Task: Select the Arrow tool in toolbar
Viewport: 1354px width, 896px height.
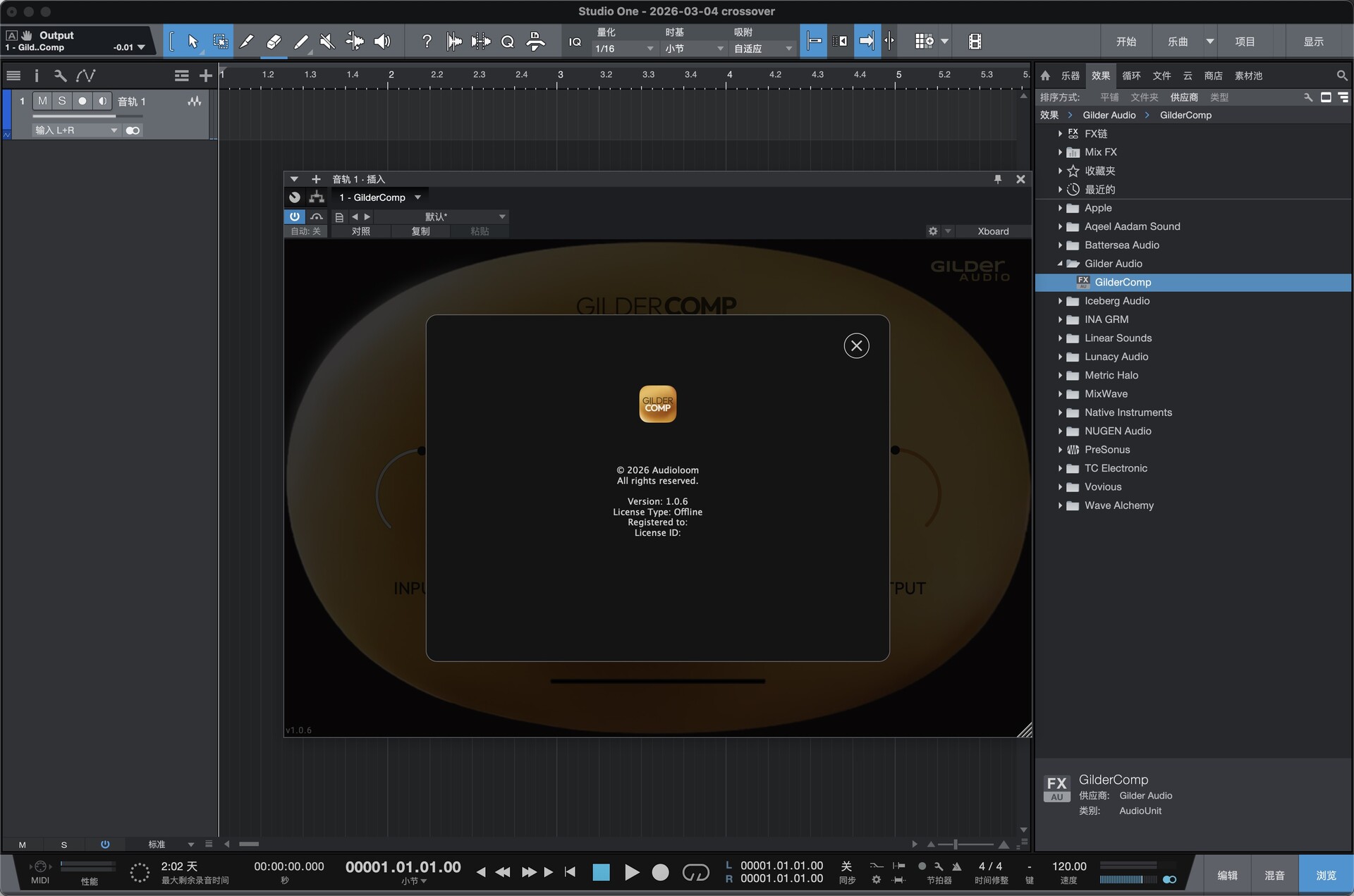Action: 193,42
